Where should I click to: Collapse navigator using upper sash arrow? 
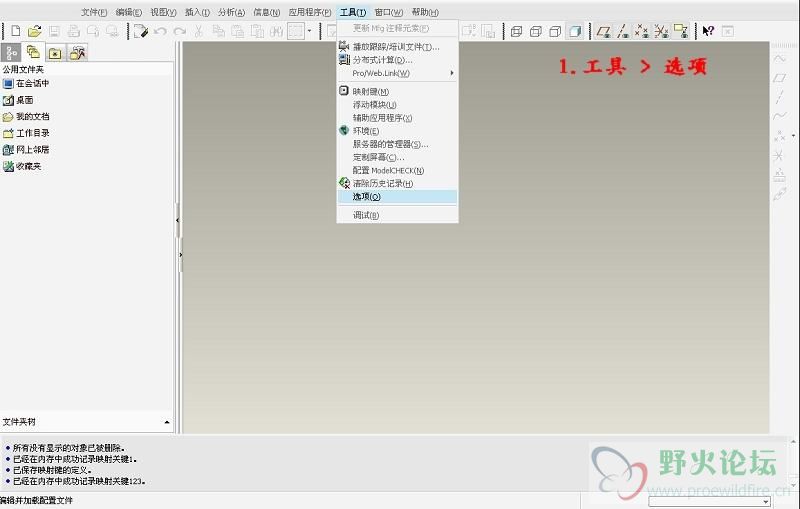point(177,220)
